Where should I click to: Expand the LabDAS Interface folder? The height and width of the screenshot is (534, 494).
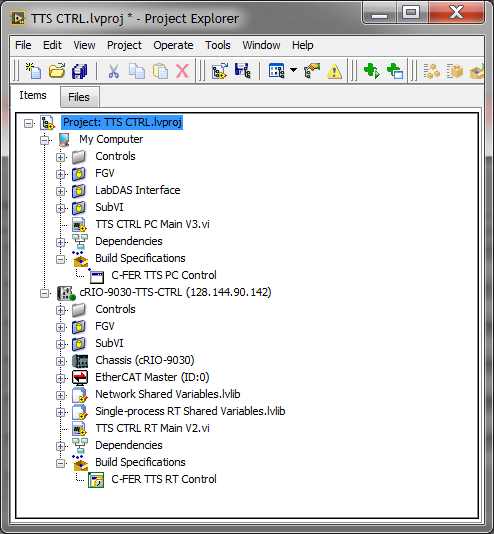(x=61, y=191)
